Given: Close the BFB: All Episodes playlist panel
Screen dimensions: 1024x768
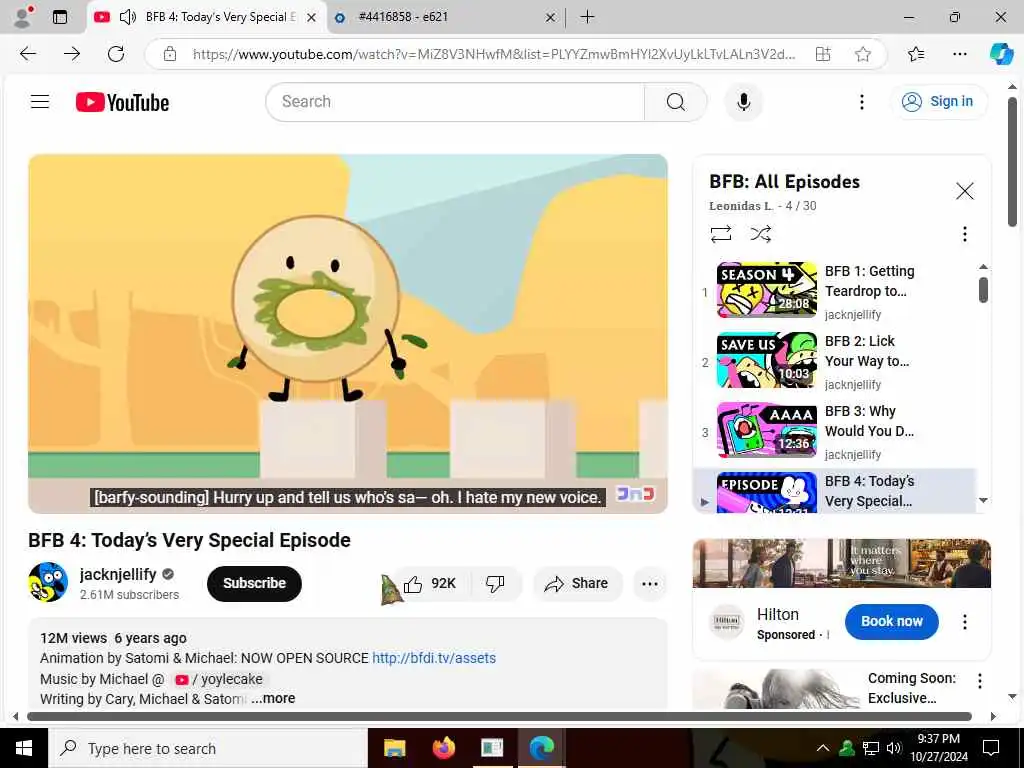Looking at the screenshot, I should (964, 191).
